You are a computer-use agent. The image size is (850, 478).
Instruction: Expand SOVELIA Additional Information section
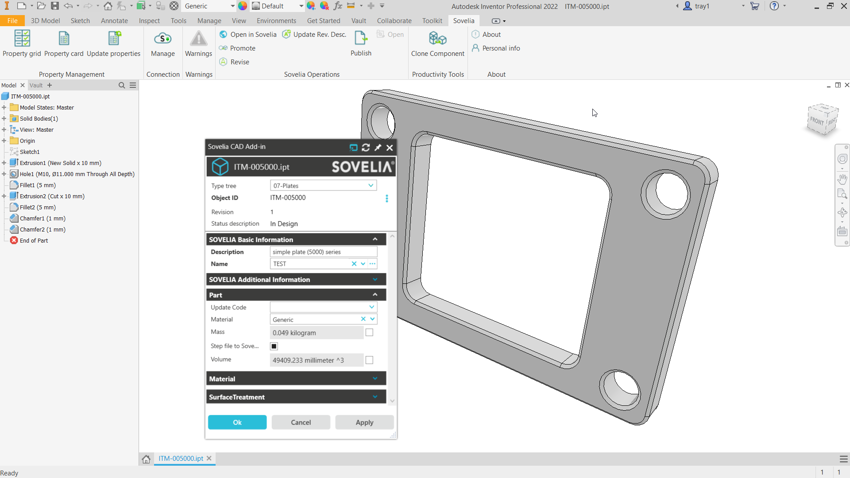click(375, 280)
